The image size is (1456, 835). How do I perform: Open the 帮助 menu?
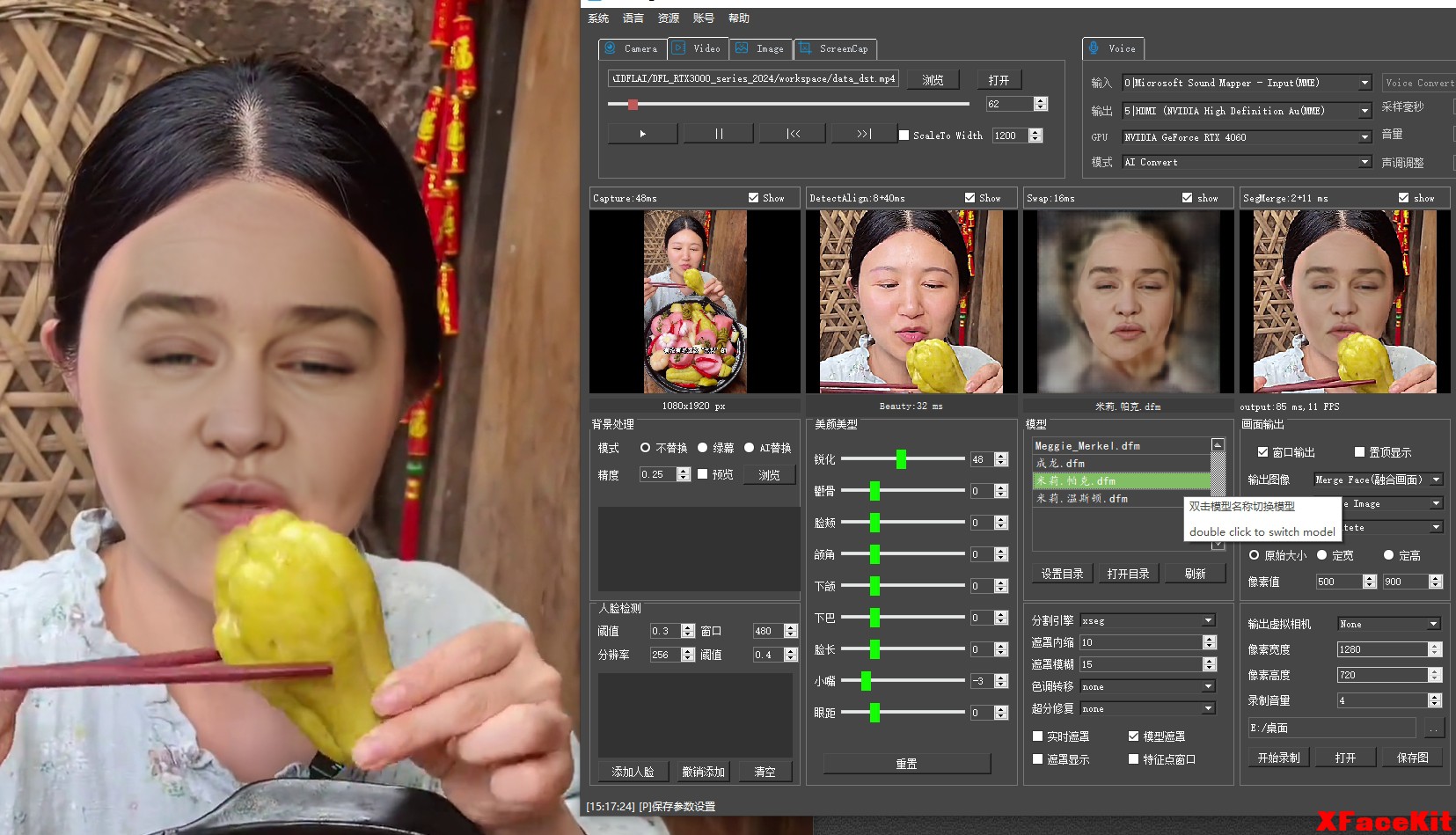coord(739,18)
